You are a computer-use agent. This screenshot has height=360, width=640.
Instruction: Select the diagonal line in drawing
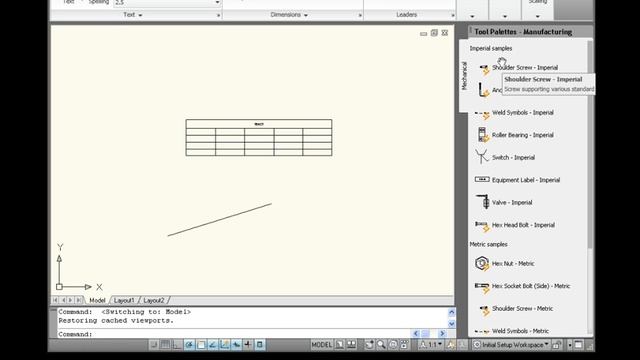point(220,220)
